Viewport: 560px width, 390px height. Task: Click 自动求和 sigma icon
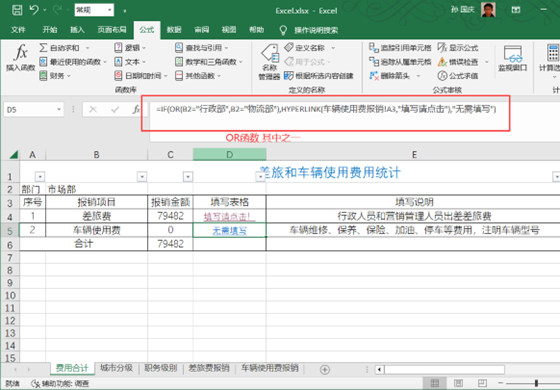[x=43, y=48]
